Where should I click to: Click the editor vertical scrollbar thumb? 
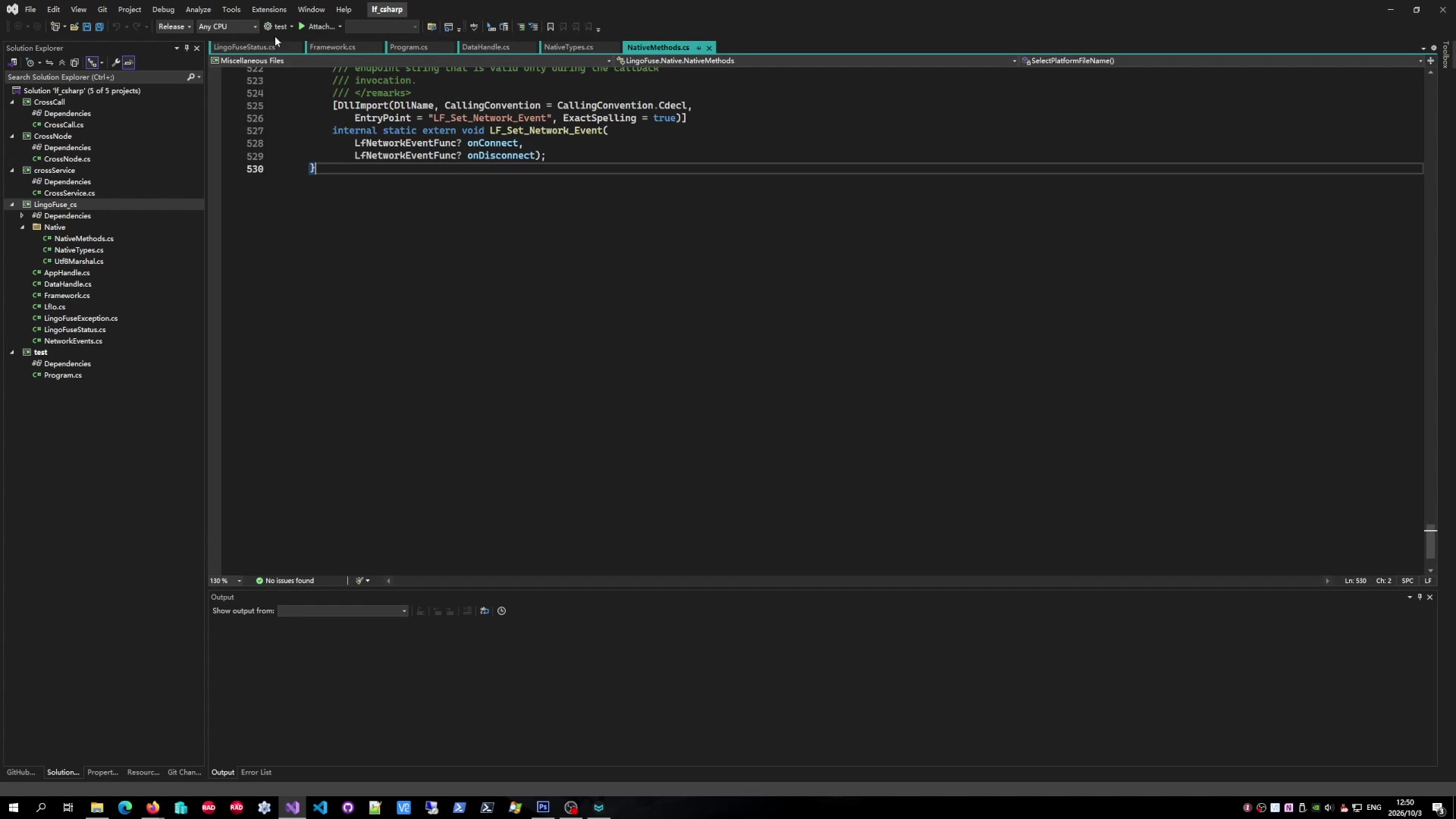tap(1430, 543)
